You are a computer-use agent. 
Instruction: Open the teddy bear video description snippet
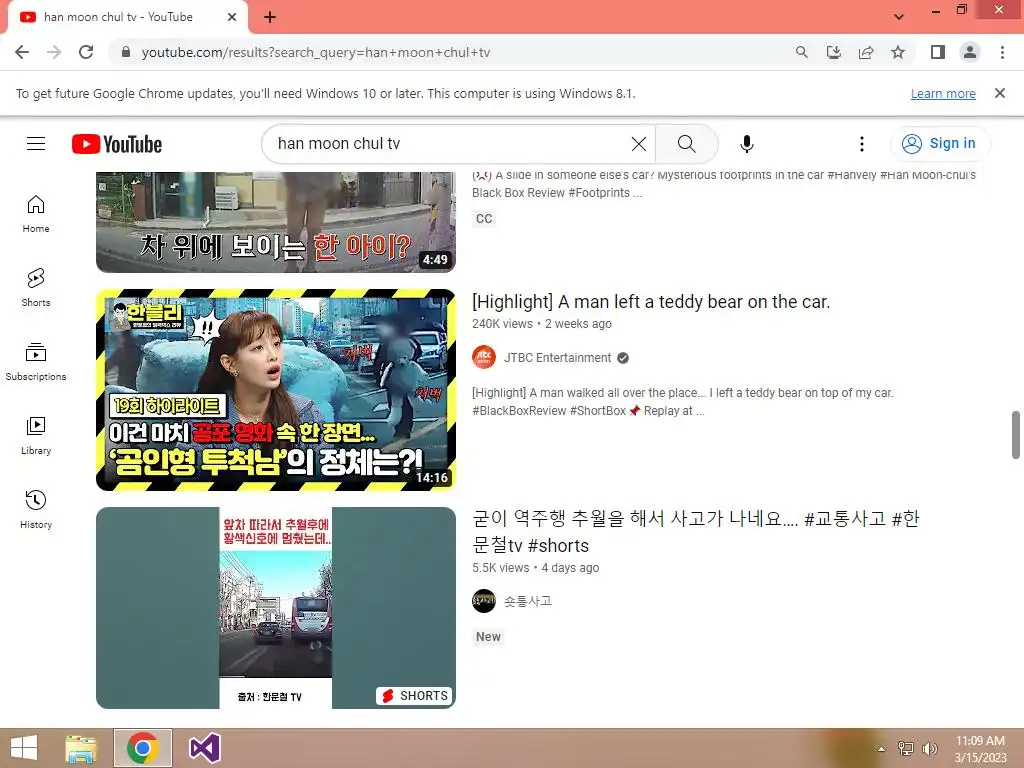682,402
